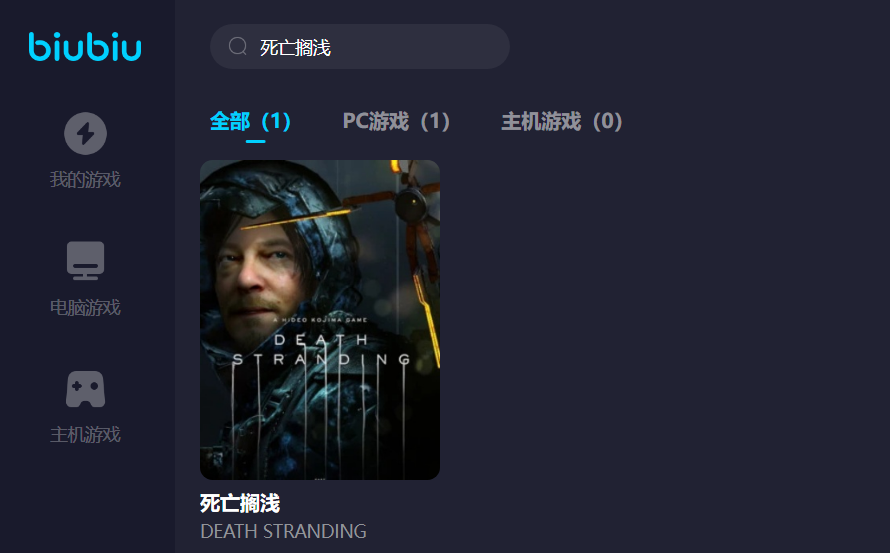
Task: Open 主机游戏 label in the sidebar
Action: pos(85,434)
